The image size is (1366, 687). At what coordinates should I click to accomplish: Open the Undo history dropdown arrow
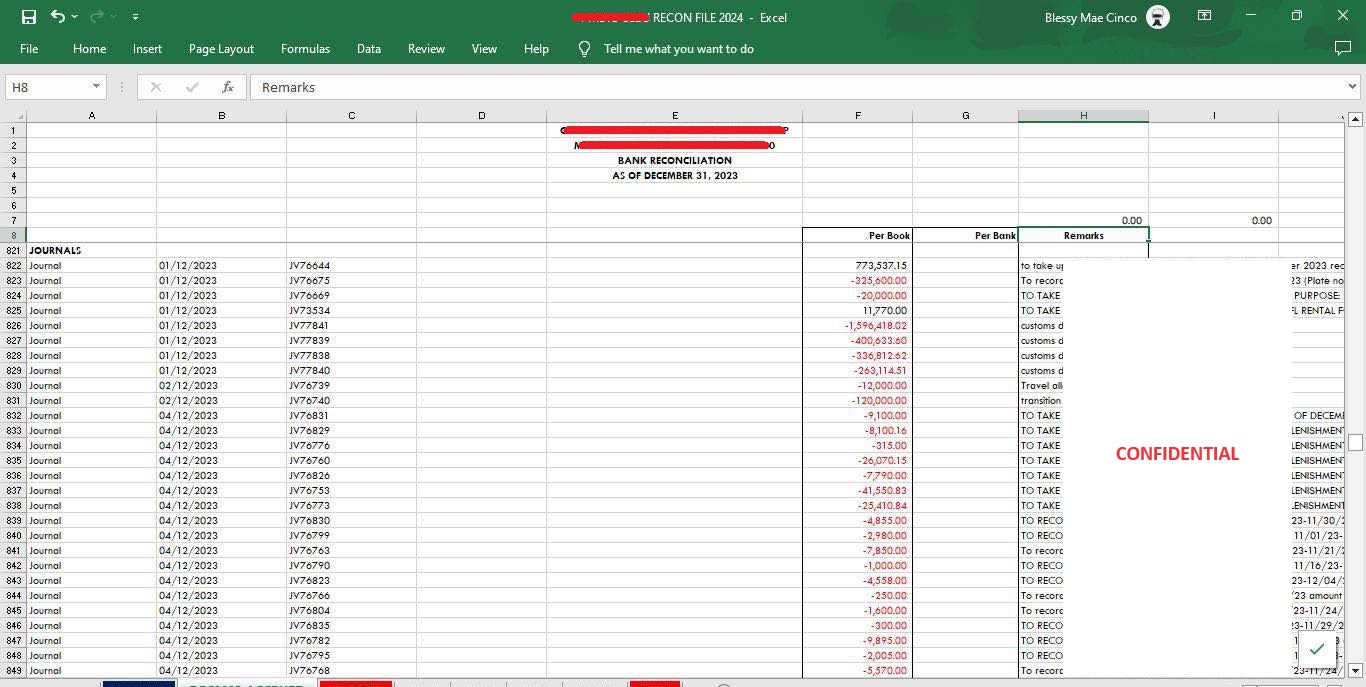pyautogui.click(x=74, y=17)
